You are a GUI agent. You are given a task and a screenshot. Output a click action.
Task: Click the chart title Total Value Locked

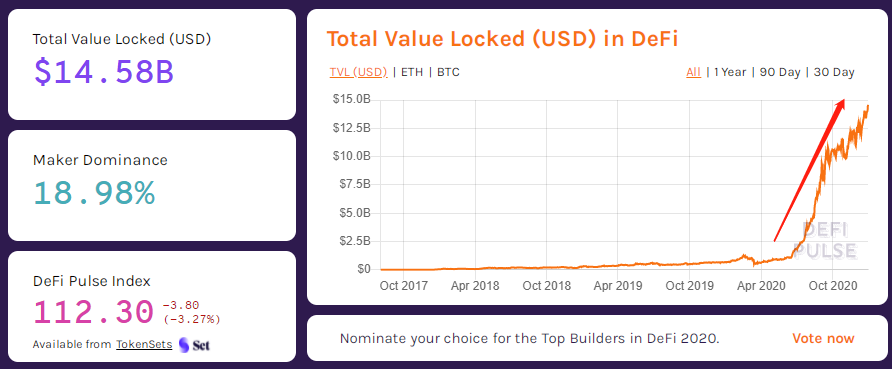click(502, 39)
